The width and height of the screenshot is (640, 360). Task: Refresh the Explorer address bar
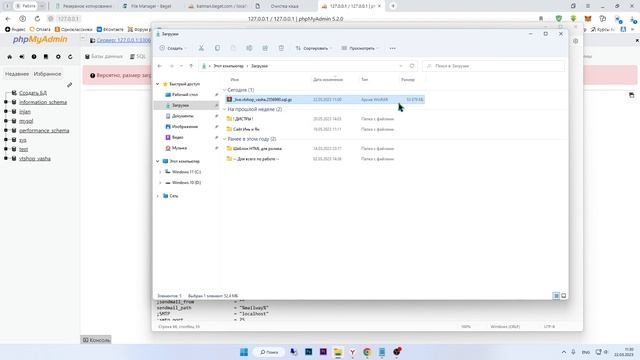[412, 66]
